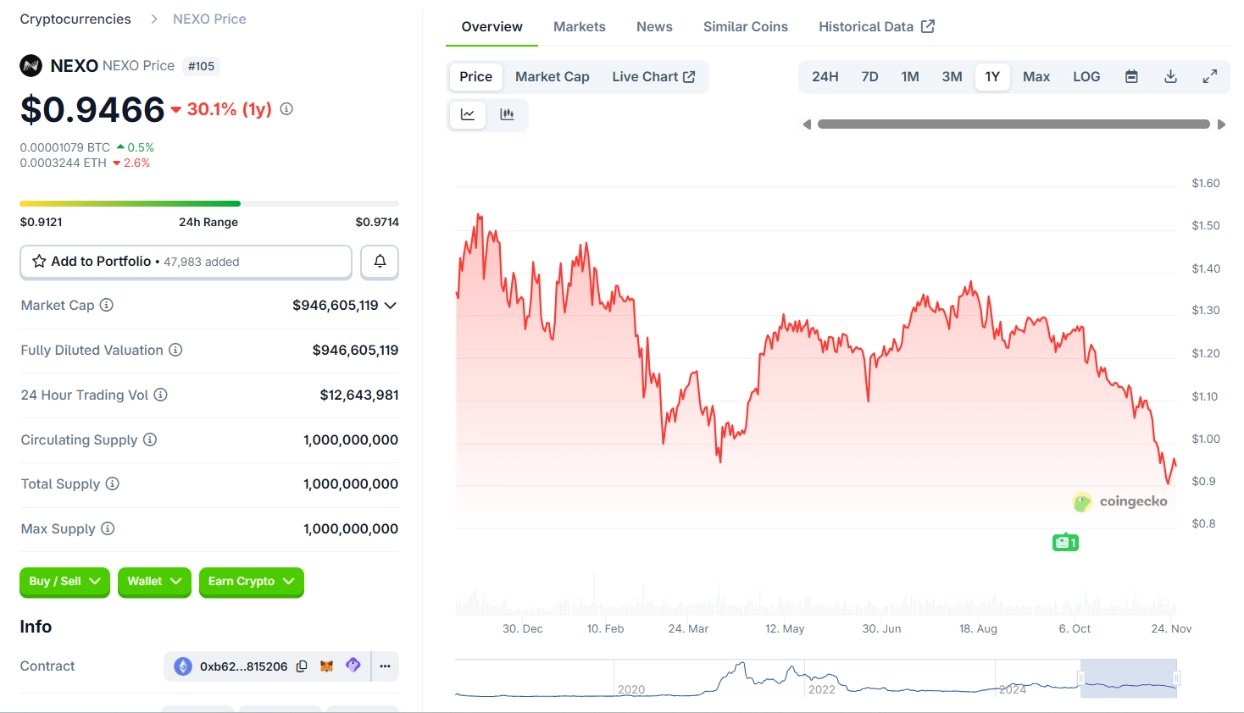Select the line chart view toggle

[467, 114]
